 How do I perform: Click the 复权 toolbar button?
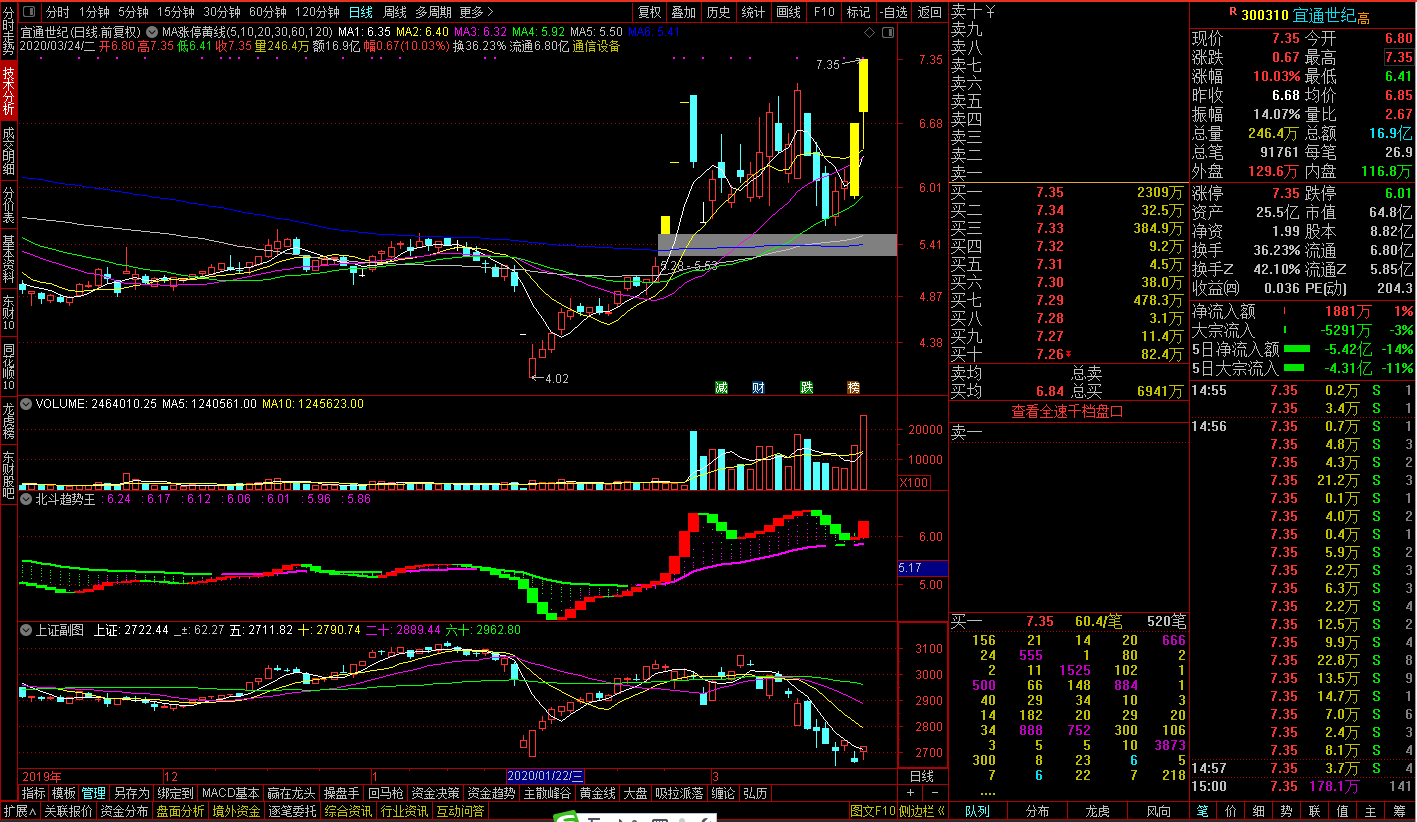650,12
